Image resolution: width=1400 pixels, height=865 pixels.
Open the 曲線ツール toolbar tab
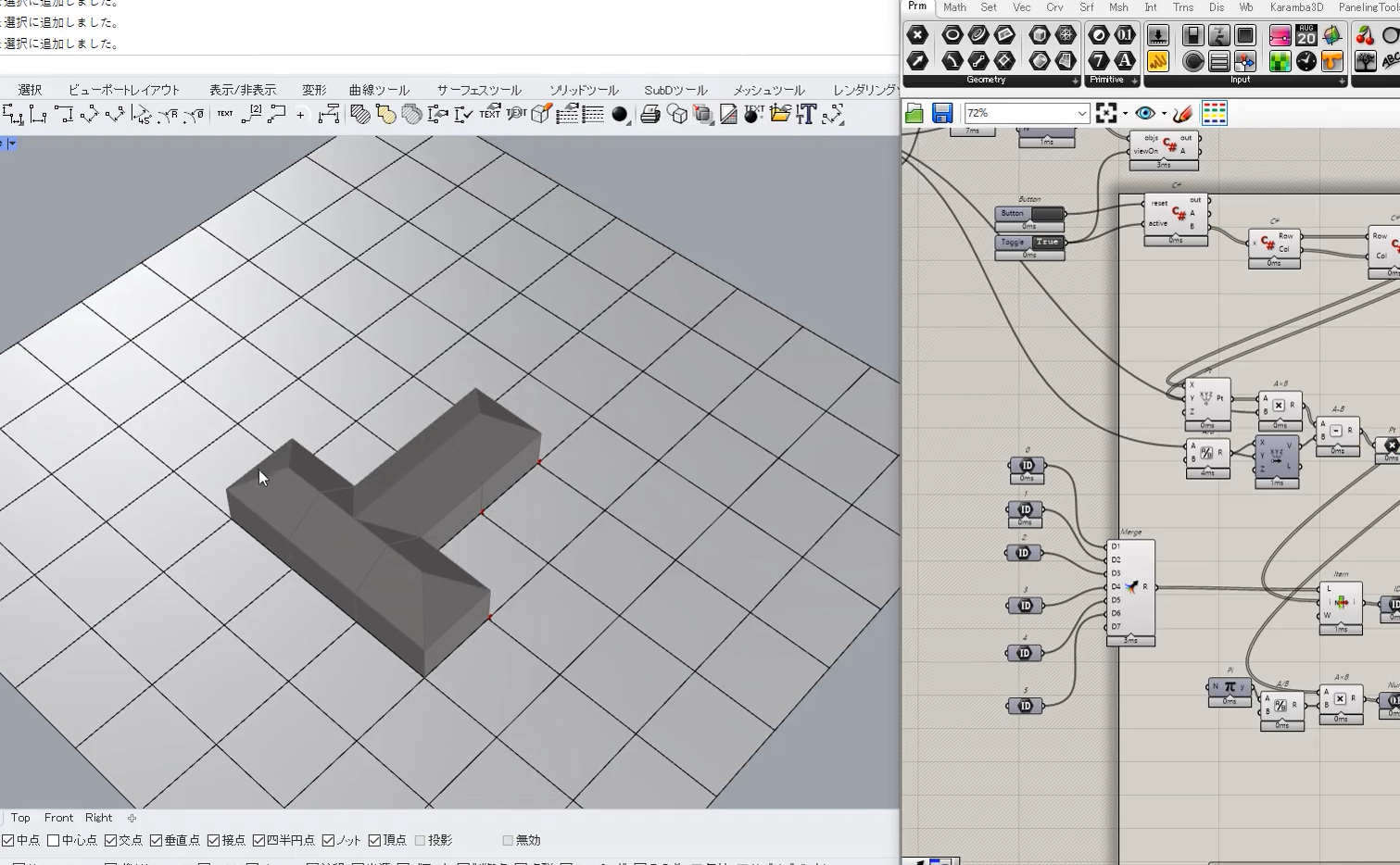(x=379, y=90)
